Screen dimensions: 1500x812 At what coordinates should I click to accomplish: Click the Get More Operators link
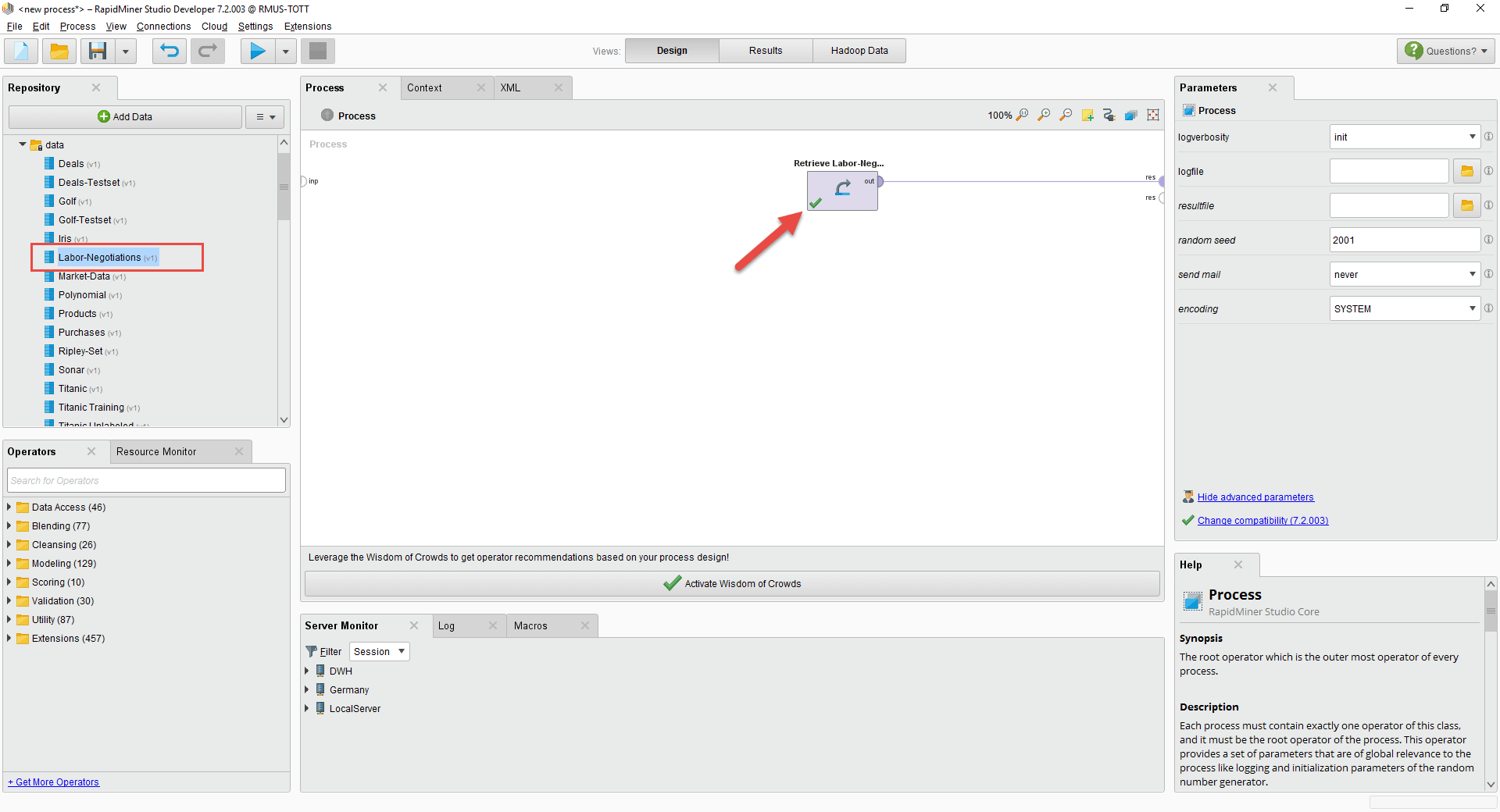(54, 782)
